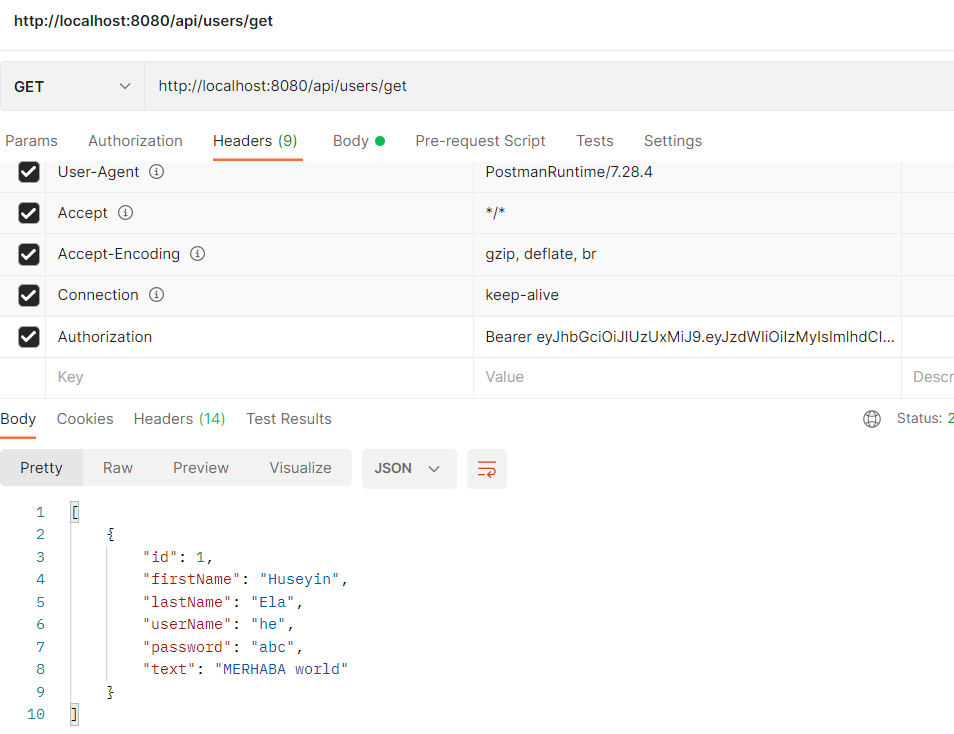Click the "MERHABA world" text value
Screen dimensions: 954x734
point(281,669)
